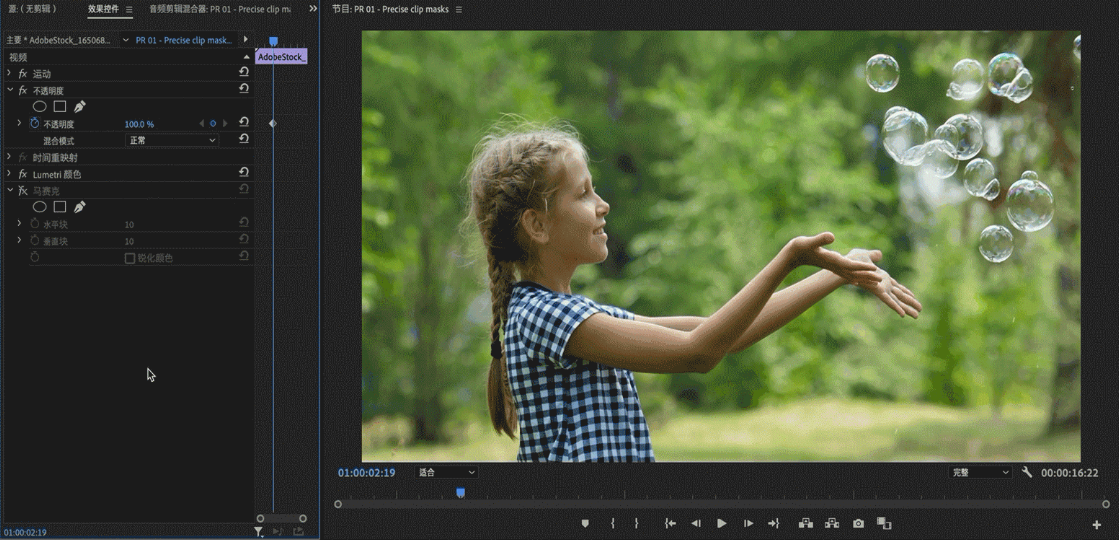Click the Add Marker icon in Program monitor

click(586, 523)
